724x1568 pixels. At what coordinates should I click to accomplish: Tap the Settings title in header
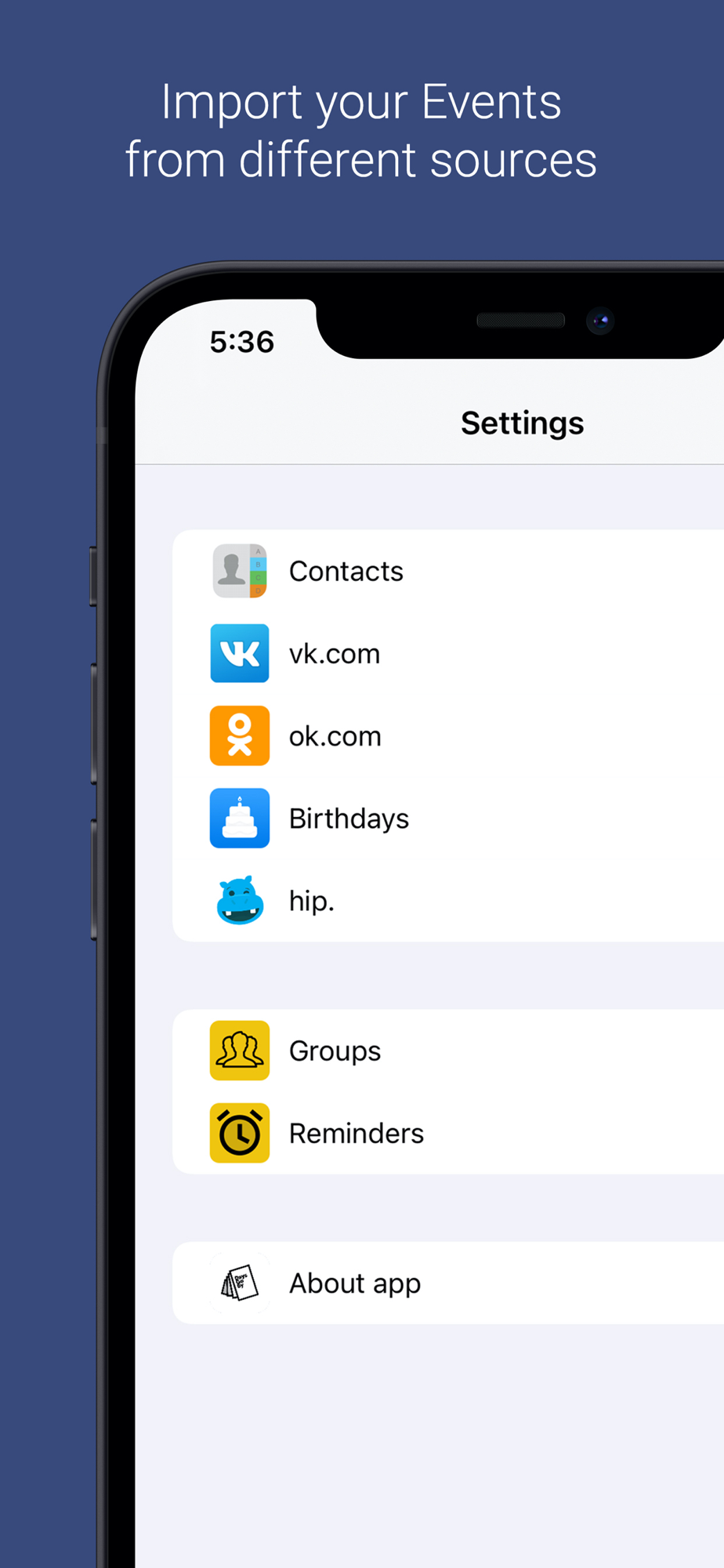(x=523, y=423)
